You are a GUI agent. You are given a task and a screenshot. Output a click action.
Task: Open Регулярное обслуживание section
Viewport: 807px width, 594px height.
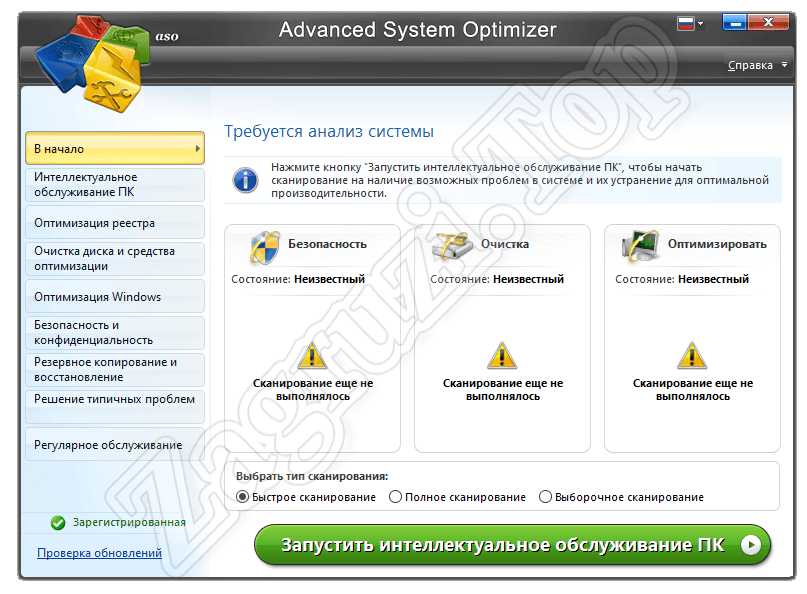coord(115,444)
